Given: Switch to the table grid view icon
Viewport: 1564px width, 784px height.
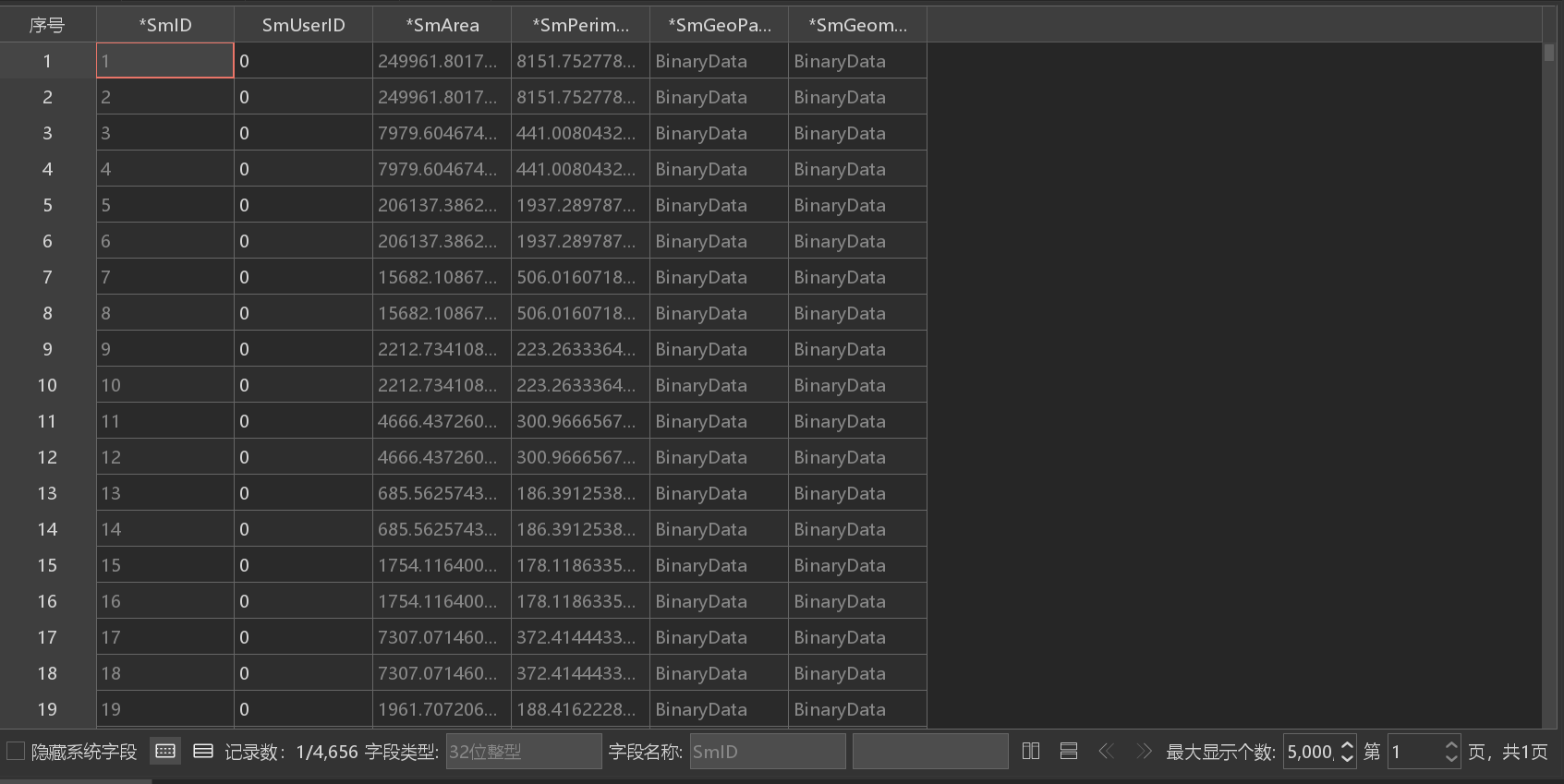Looking at the screenshot, I should pyautogui.click(x=165, y=751).
